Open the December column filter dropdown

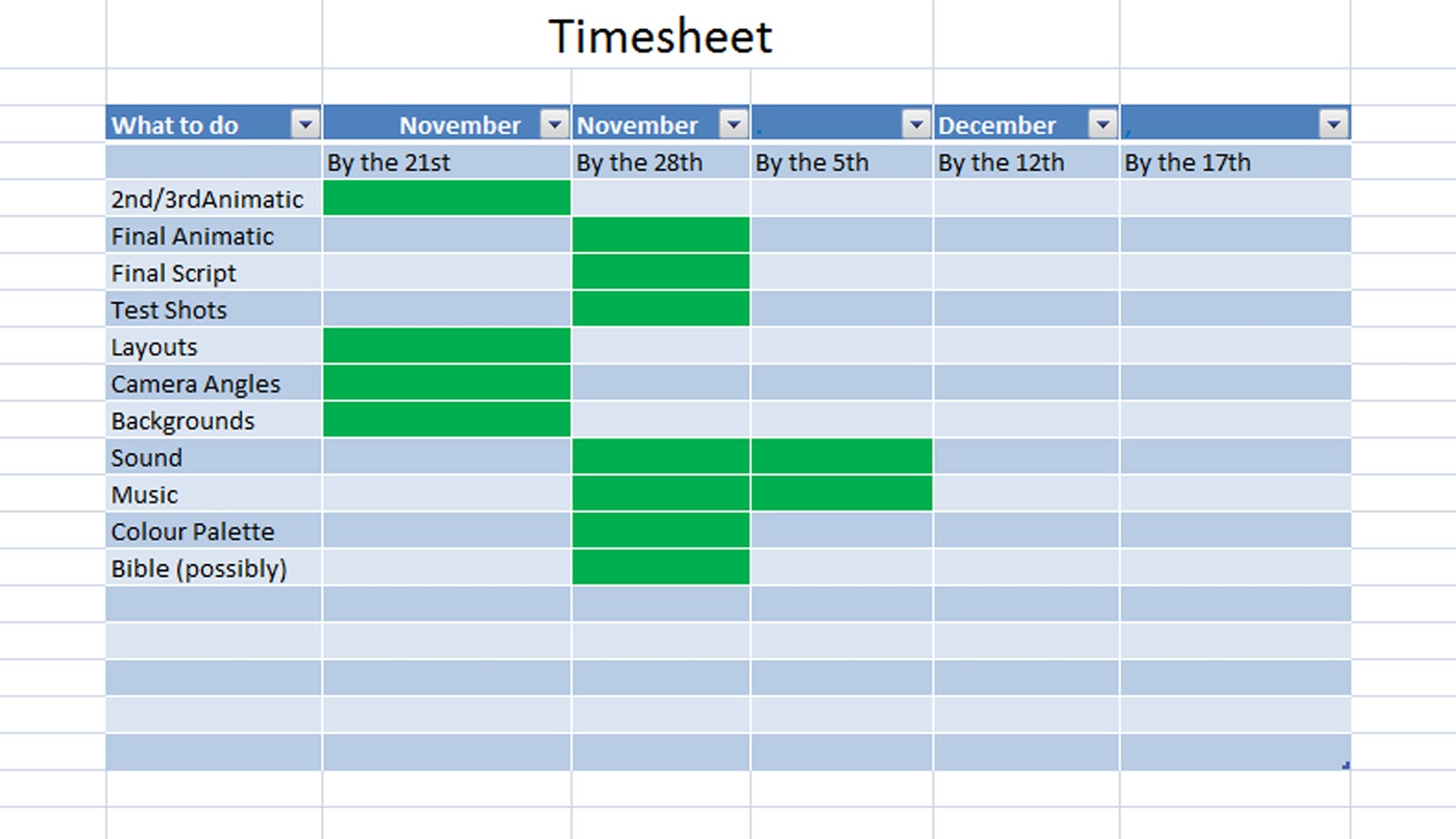pyautogui.click(x=1102, y=125)
